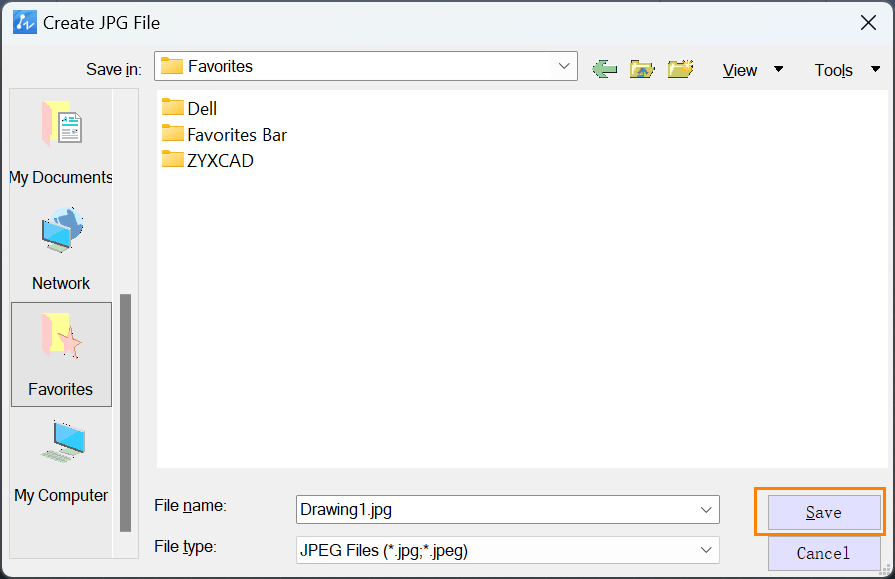This screenshot has height=579, width=895.
Task: Open the File type dropdown list
Action: click(507, 550)
